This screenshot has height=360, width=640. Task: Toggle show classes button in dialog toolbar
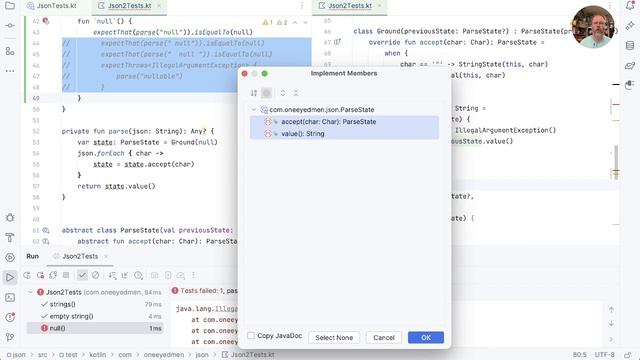267,93
